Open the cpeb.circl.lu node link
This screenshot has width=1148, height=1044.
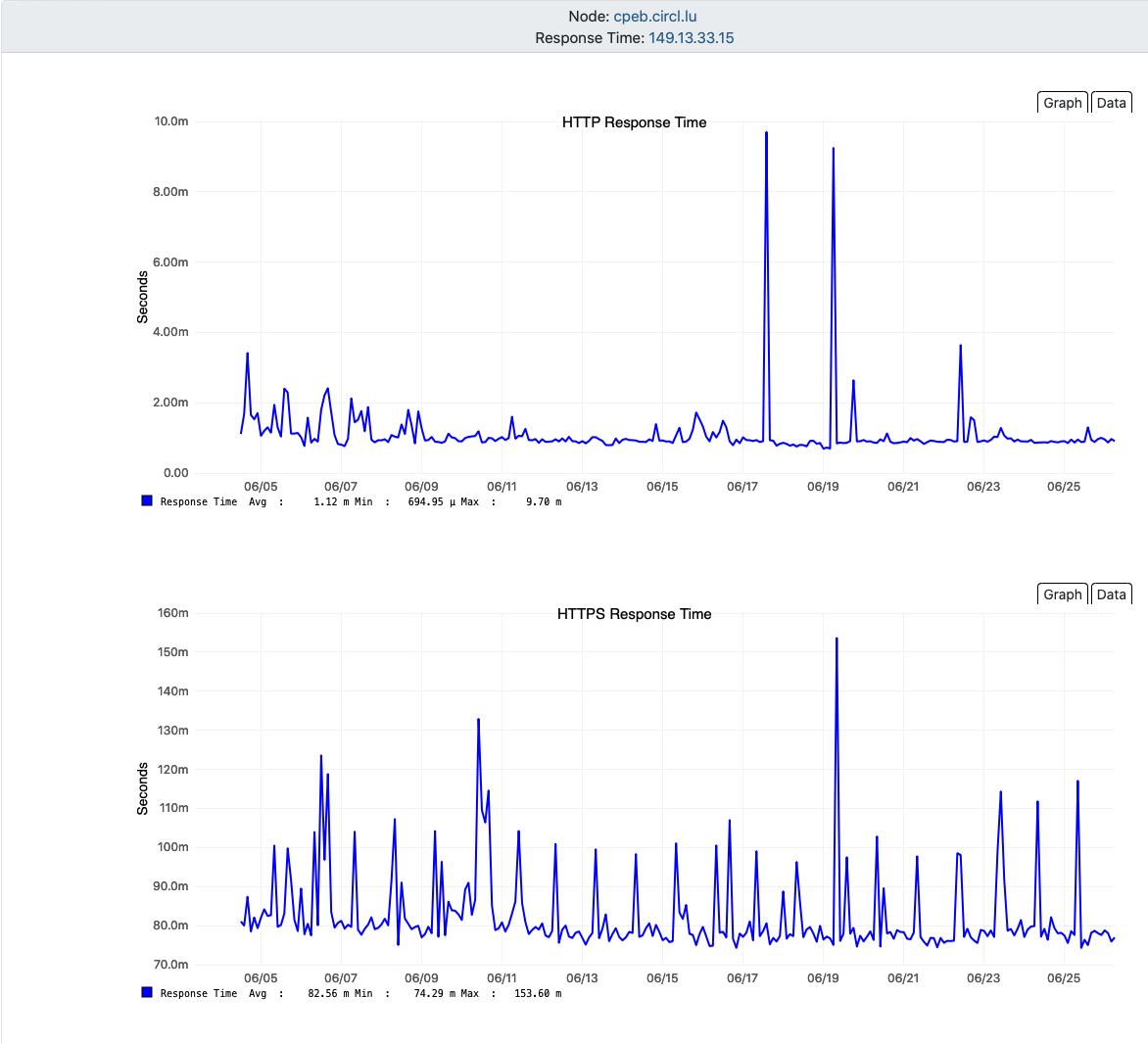tap(654, 17)
